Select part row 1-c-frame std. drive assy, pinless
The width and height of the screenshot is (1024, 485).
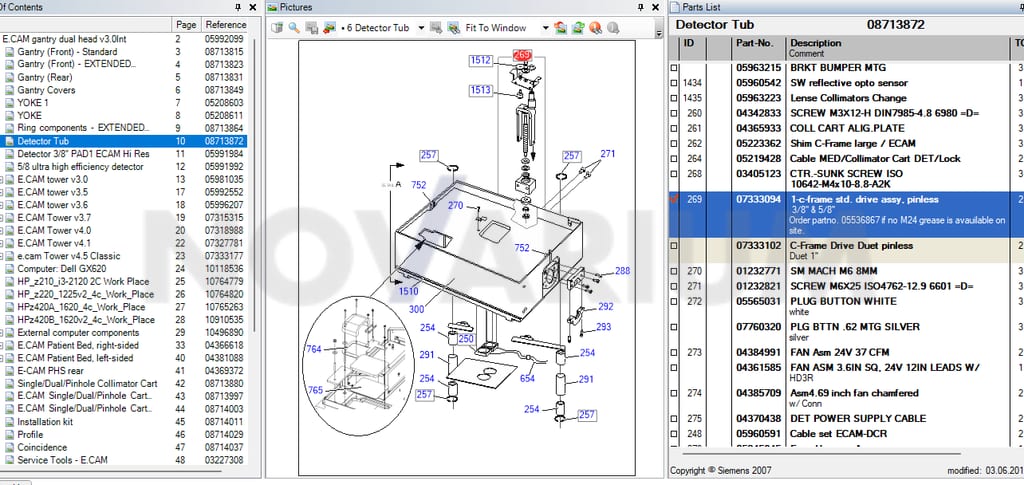click(846, 214)
